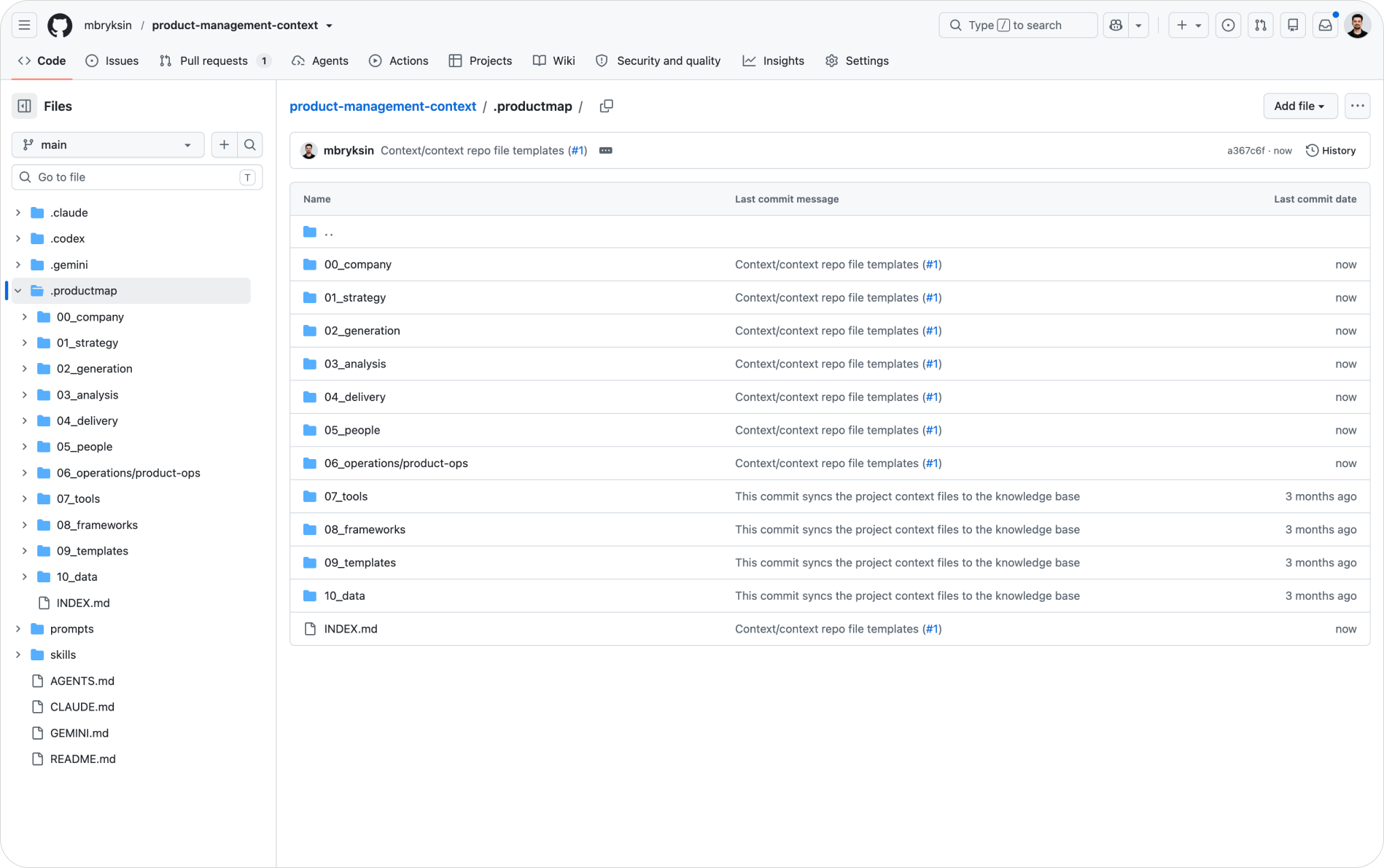Open Copilot chat icon in header

click(x=1116, y=25)
